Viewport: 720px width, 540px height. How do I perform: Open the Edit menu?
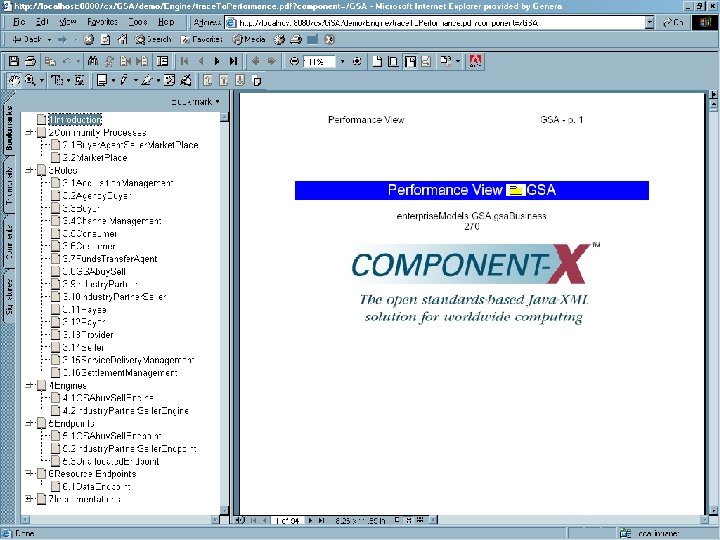click(42, 22)
